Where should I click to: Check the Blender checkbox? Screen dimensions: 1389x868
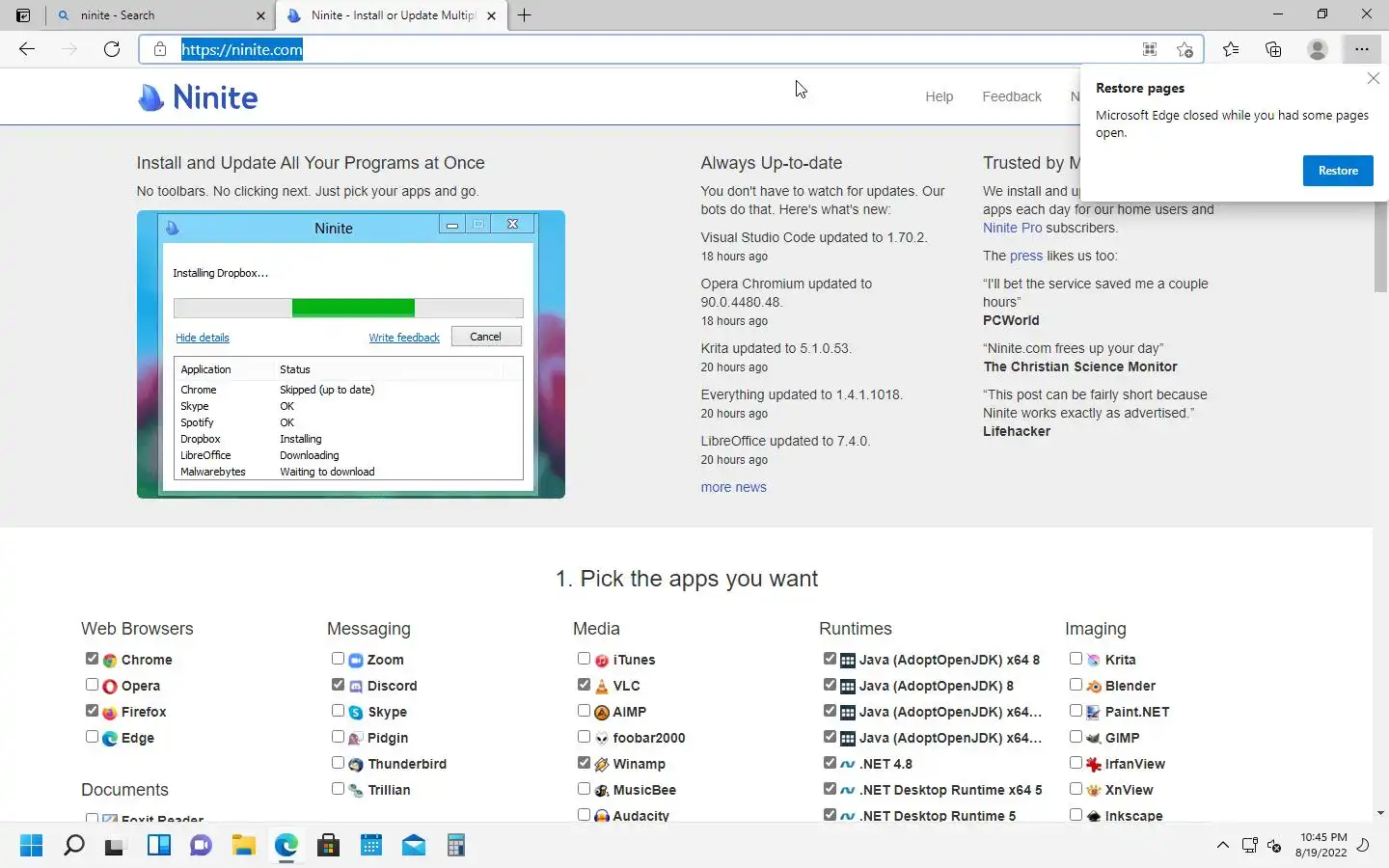[1076, 685]
